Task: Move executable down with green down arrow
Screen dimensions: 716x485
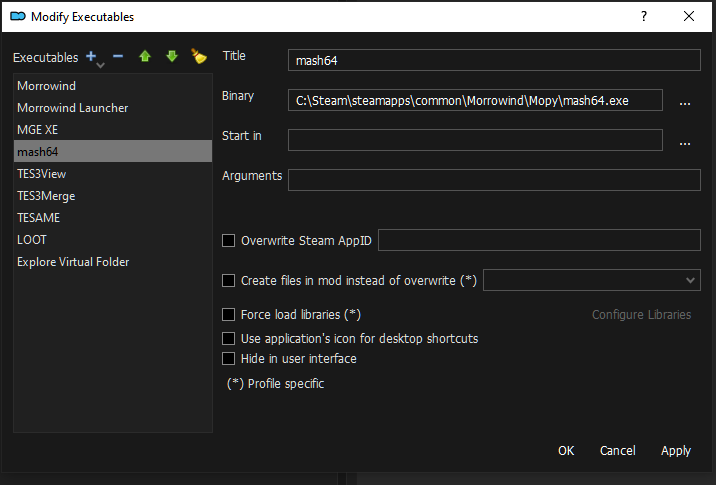Action: (171, 57)
